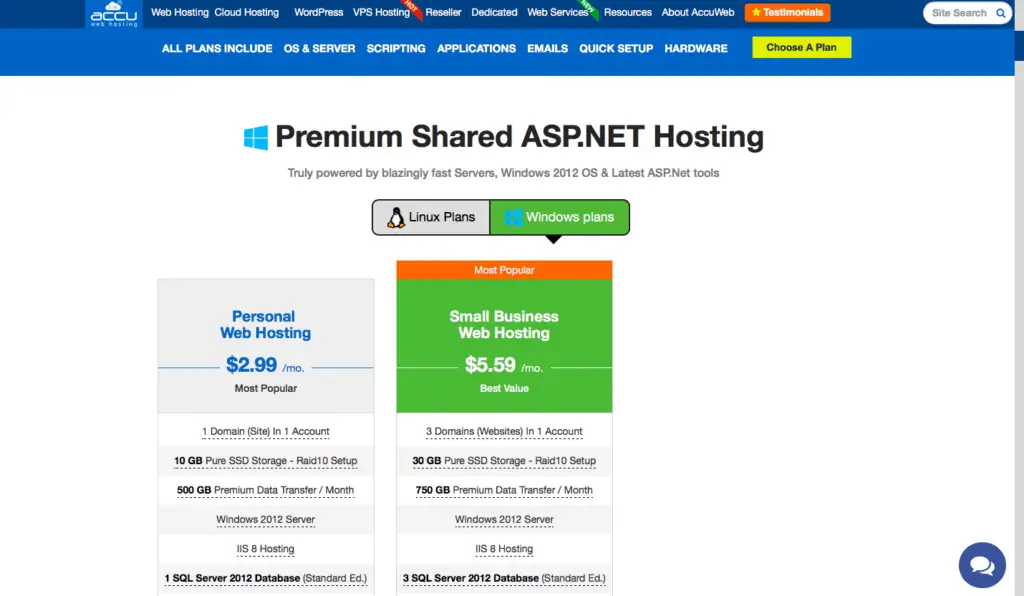The width and height of the screenshot is (1024, 596).
Task: Click the $2.99 /mo. price
Action: click(265, 365)
